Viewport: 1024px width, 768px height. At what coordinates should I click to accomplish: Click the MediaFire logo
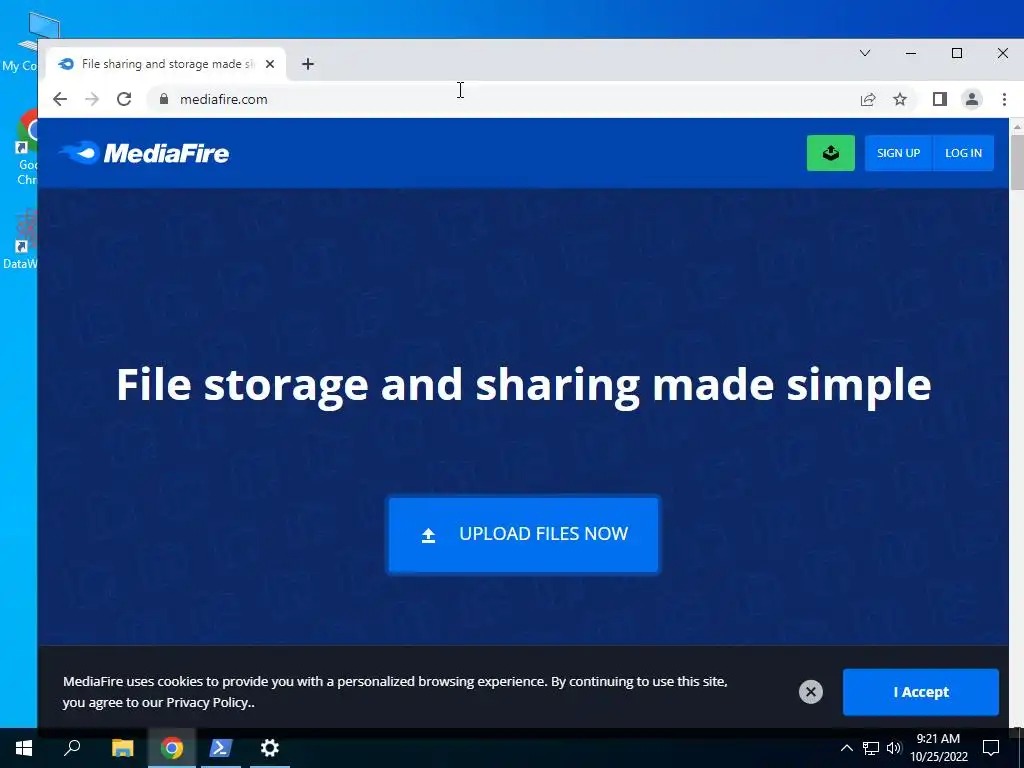(144, 153)
